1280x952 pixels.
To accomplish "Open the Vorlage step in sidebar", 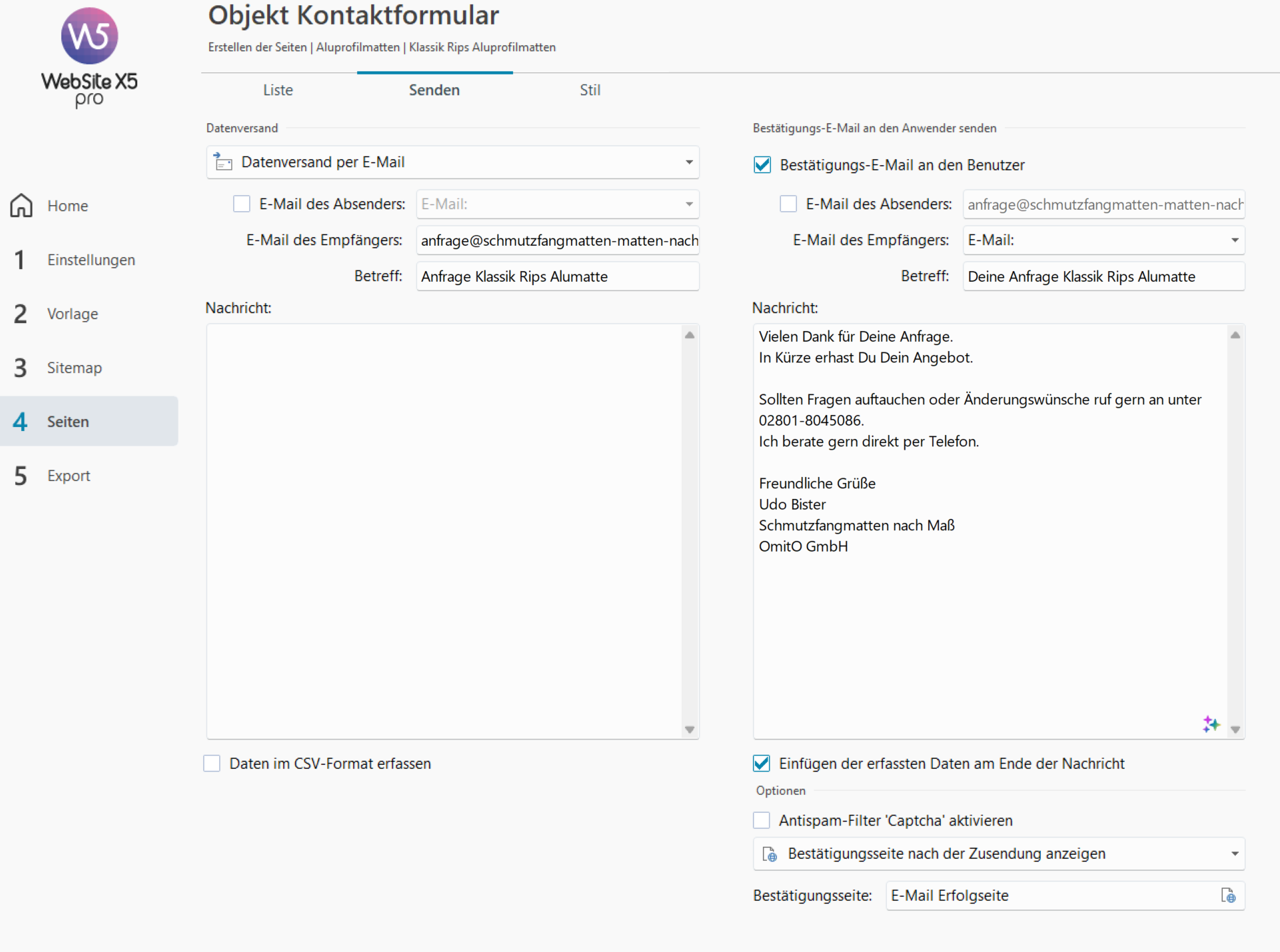I will (72, 314).
